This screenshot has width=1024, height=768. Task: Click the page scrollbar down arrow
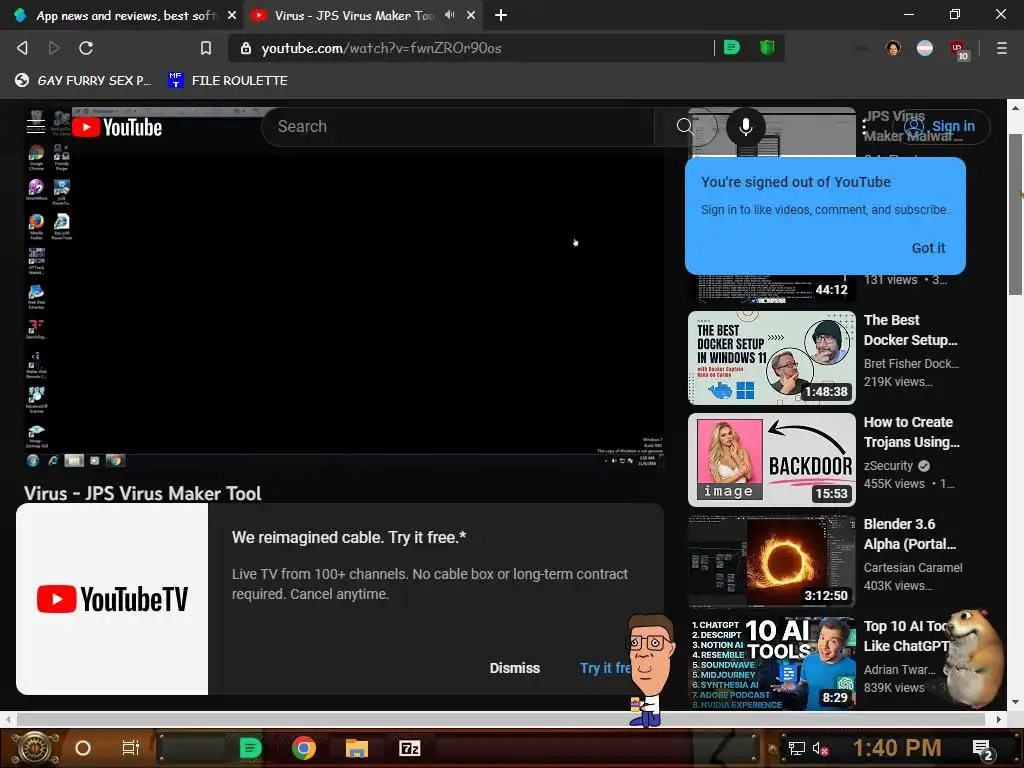coord(1015,703)
